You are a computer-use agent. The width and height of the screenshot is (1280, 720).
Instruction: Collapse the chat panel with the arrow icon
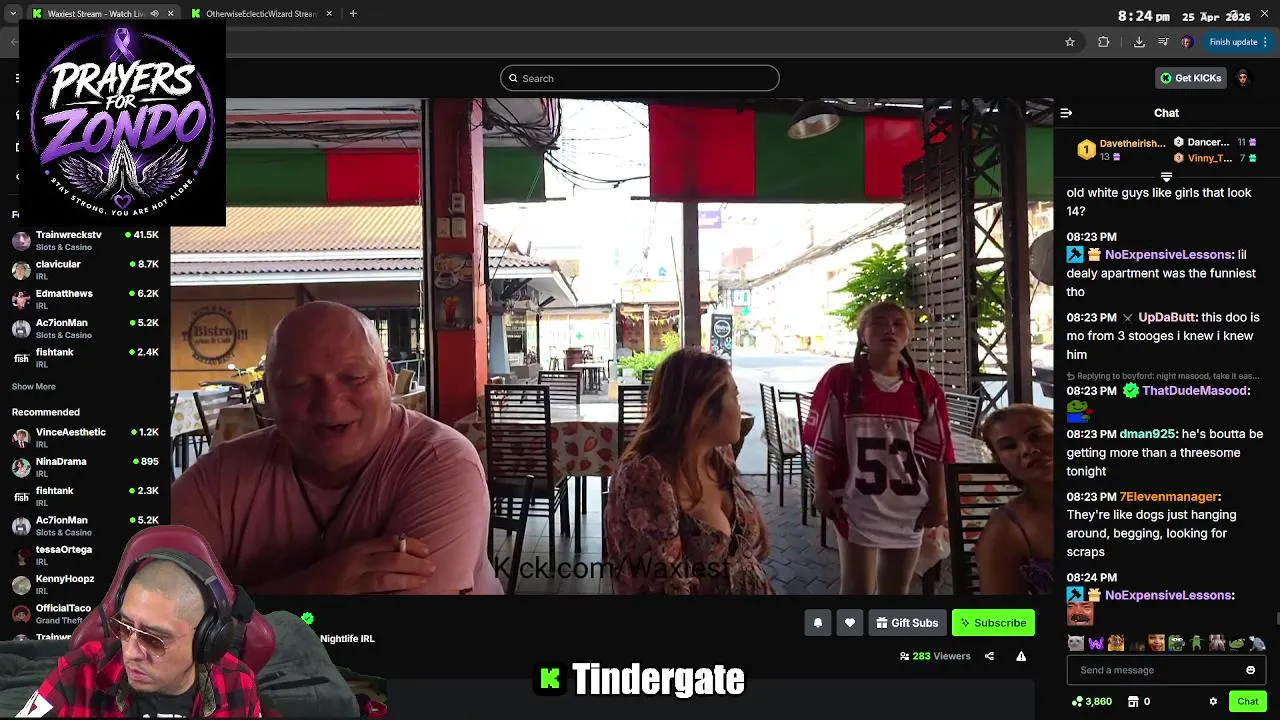(x=1066, y=113)
